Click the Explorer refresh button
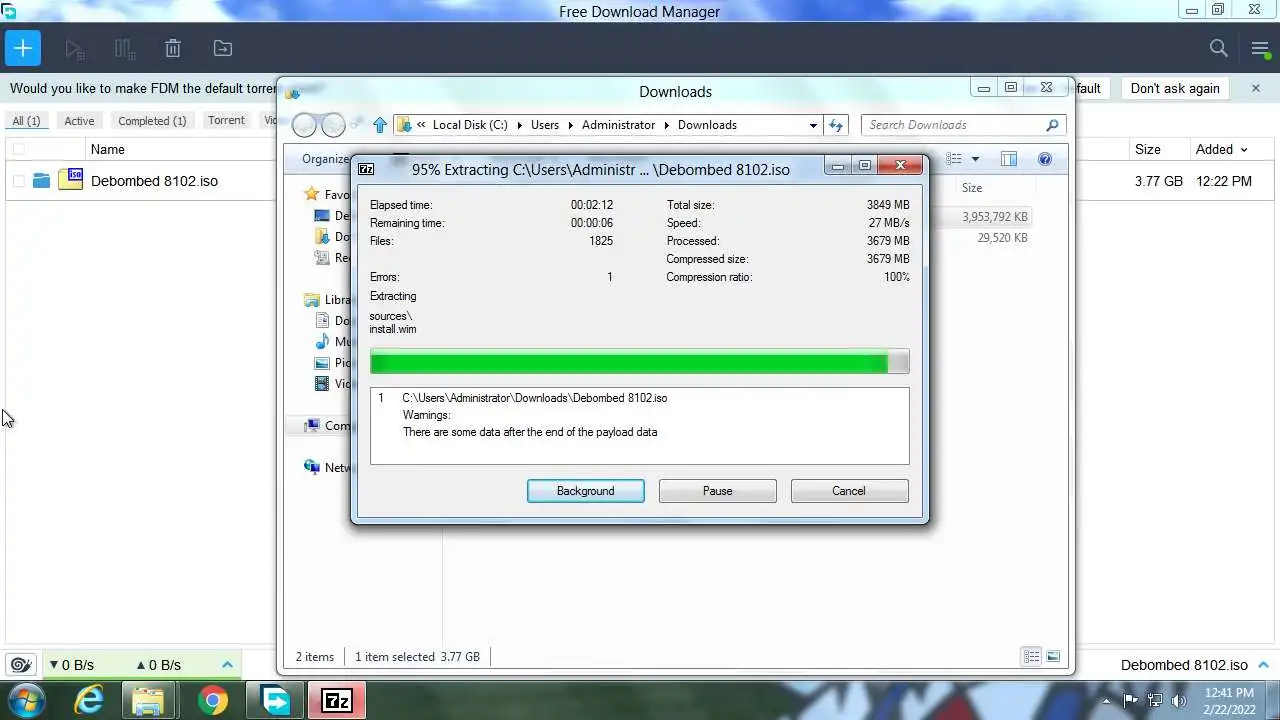 click(837, 125)
